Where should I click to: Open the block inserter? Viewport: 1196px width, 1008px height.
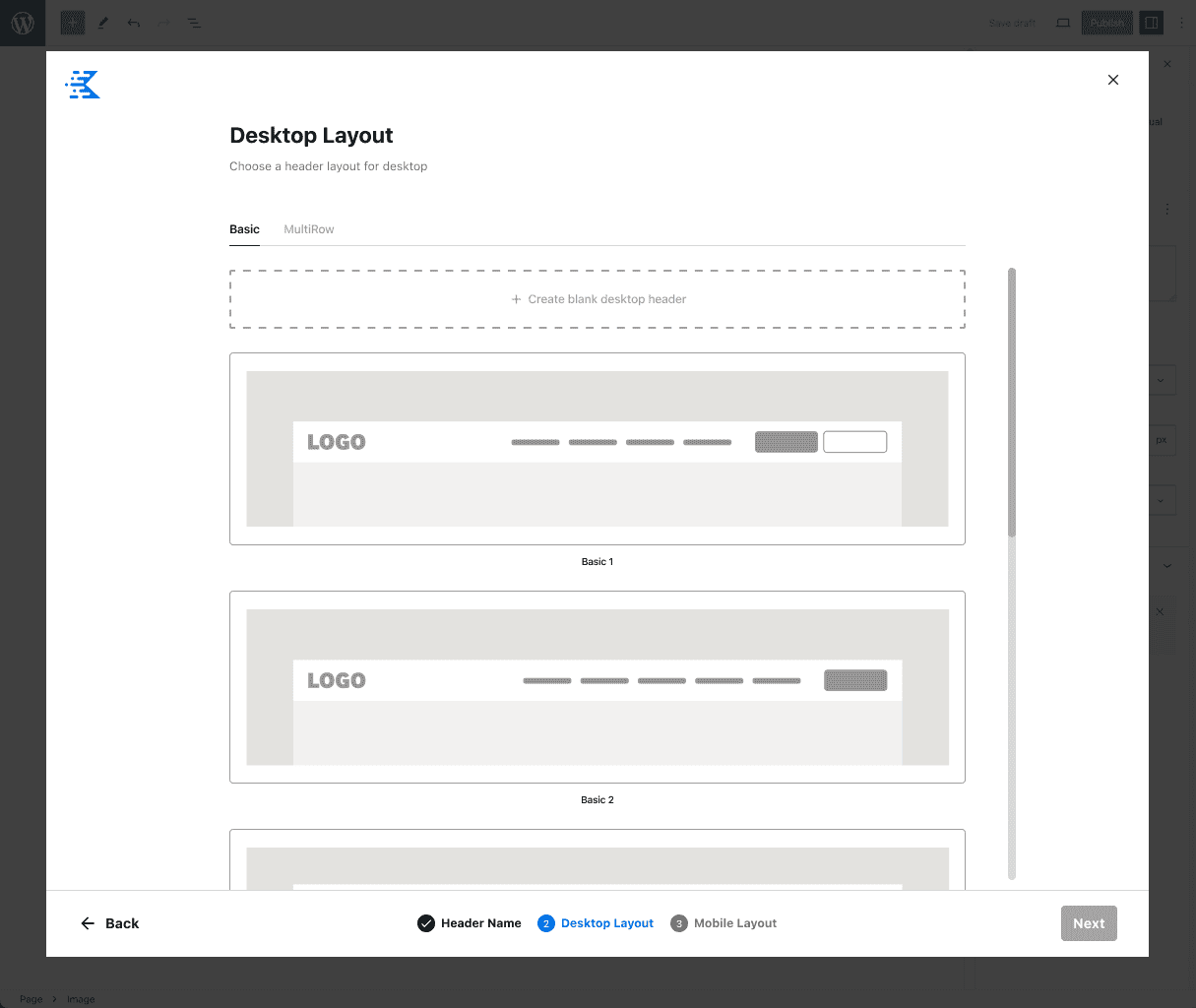[x=72, y=23]
